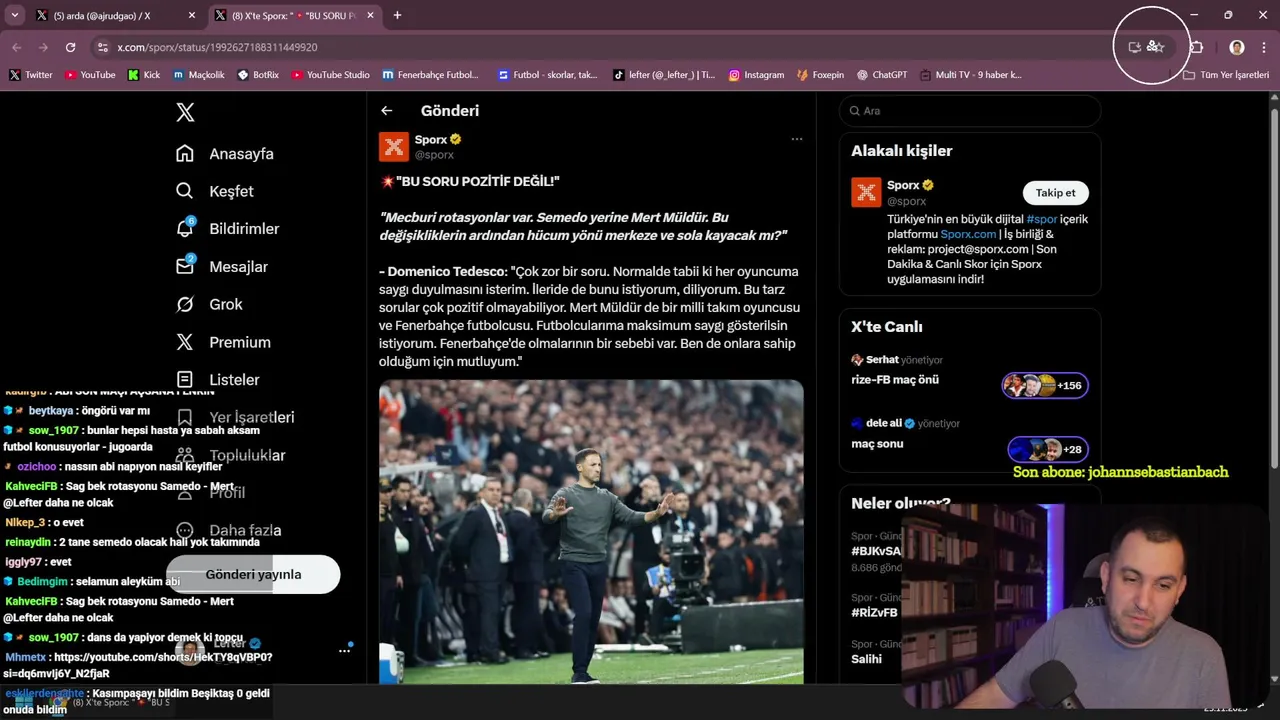This screenshot has width=1280, height=720.
Task: Open the Futbol - skorlar bookmark
Action: (547, 74)
